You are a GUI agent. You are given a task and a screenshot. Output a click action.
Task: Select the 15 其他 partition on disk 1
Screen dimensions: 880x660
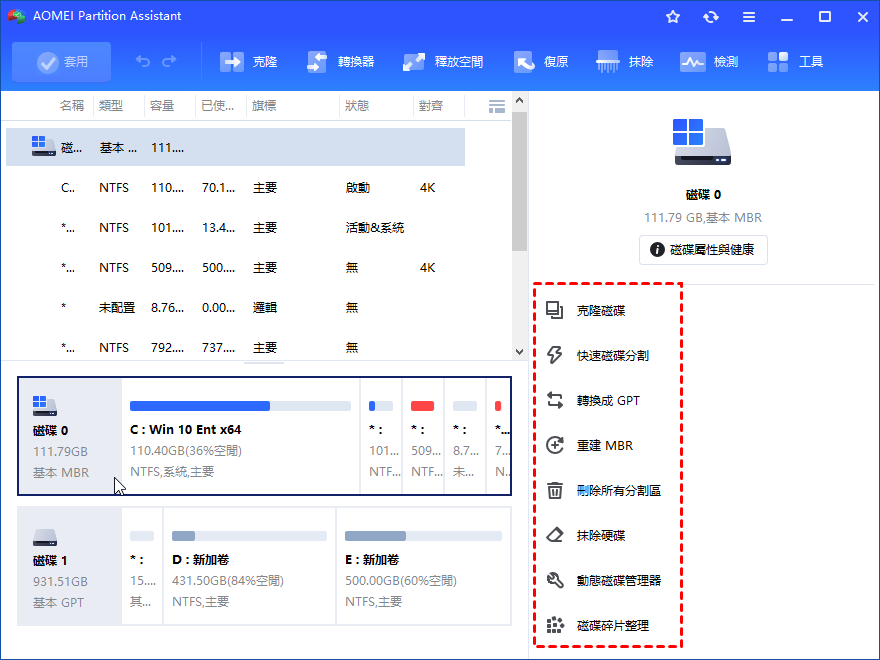click(x=143, y=566)
